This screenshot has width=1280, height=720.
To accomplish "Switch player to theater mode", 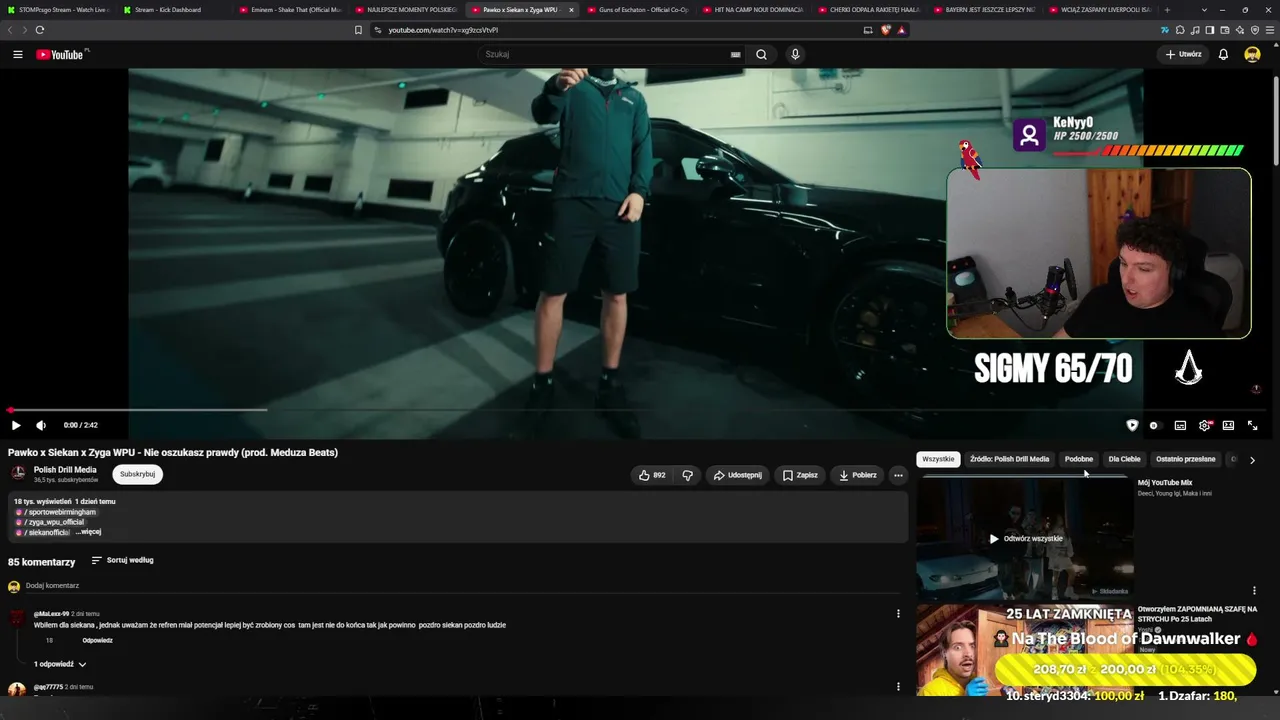I will click(1228, 425).
